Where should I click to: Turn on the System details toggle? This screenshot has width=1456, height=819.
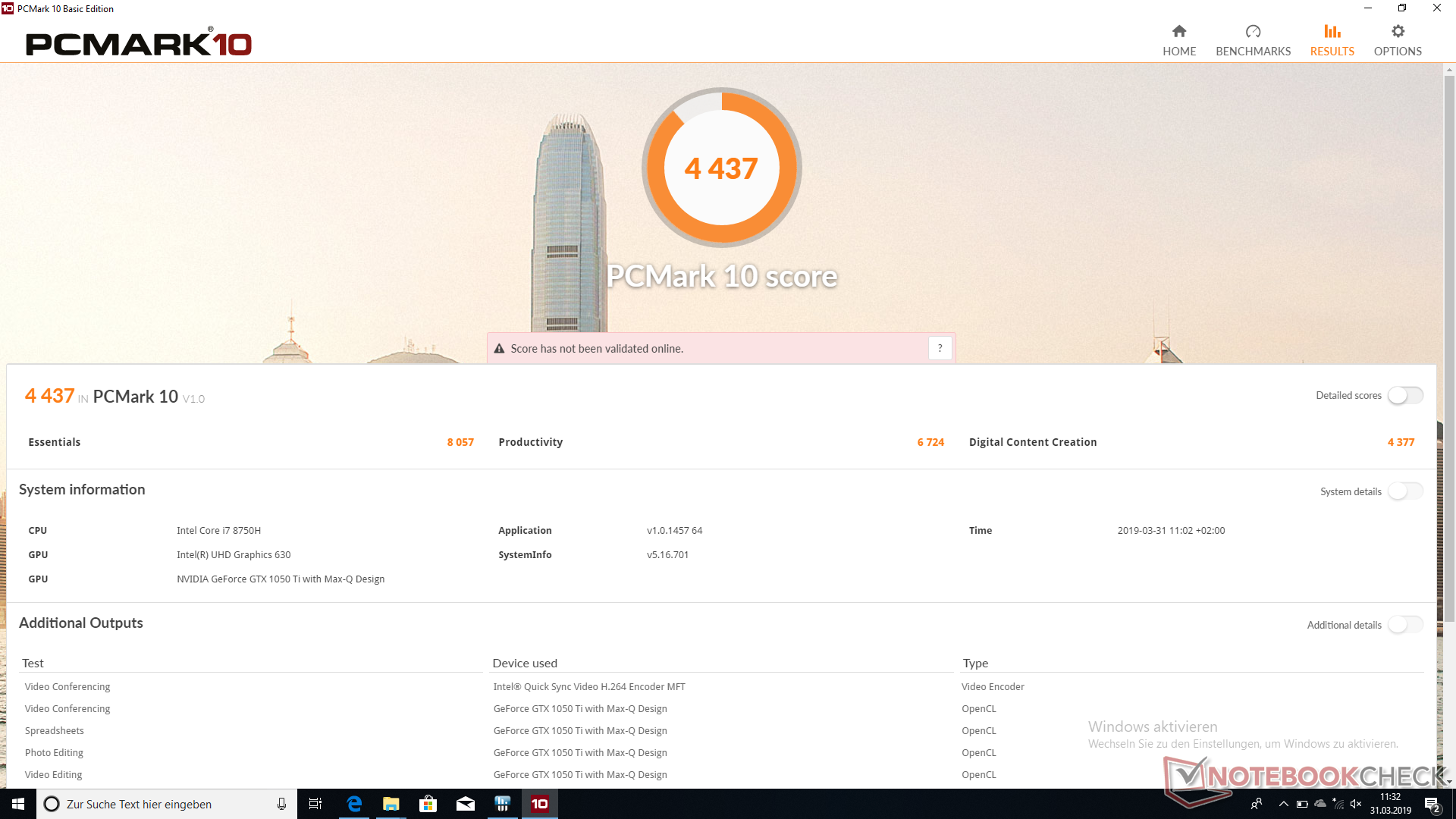[x=1405, y=491]
